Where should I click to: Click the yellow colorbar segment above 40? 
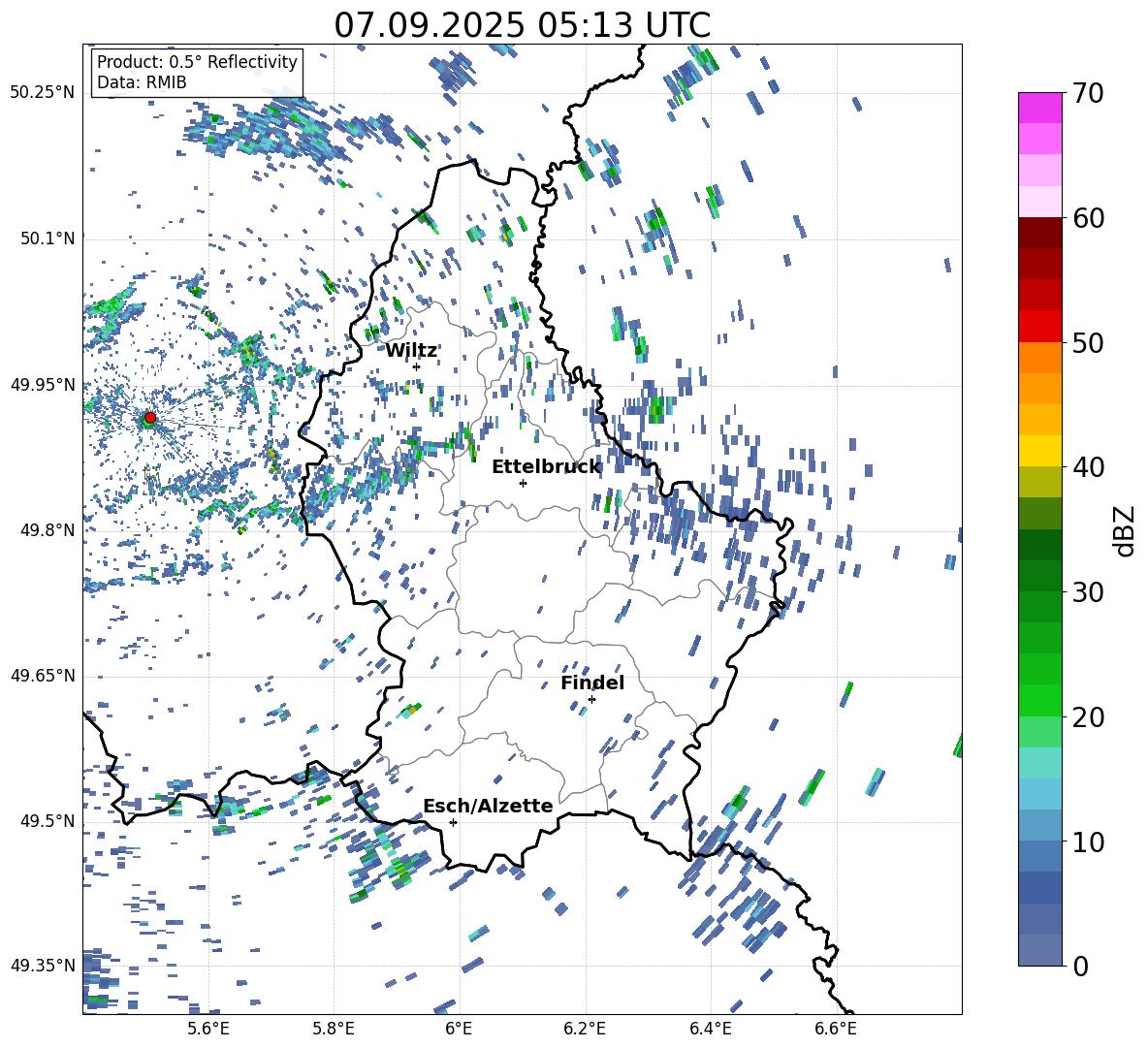click(1040, 451)
